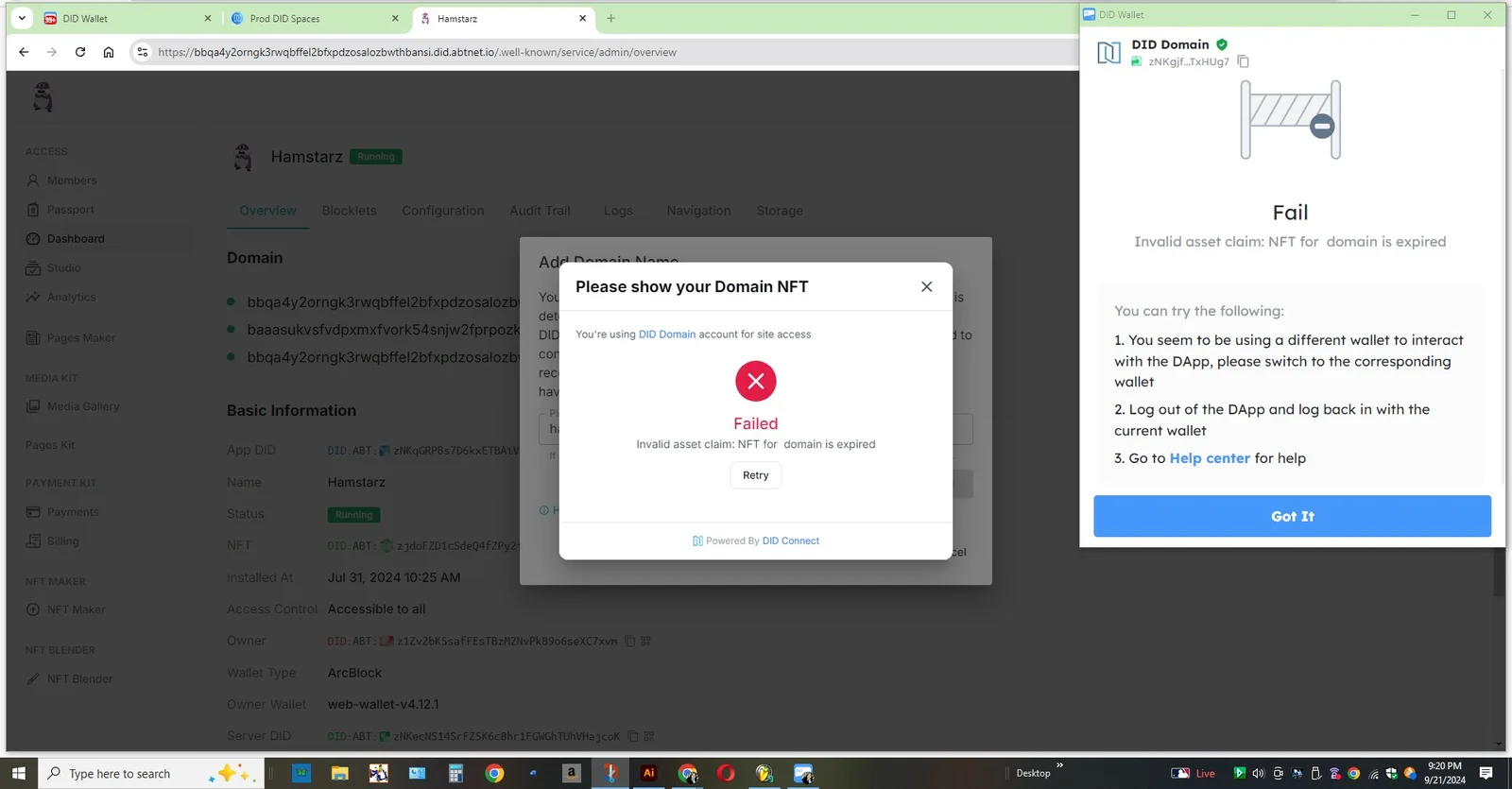Viewport: 1512px width, 789px height.
Task: Open a new browser tab
Action: point(611,18)
